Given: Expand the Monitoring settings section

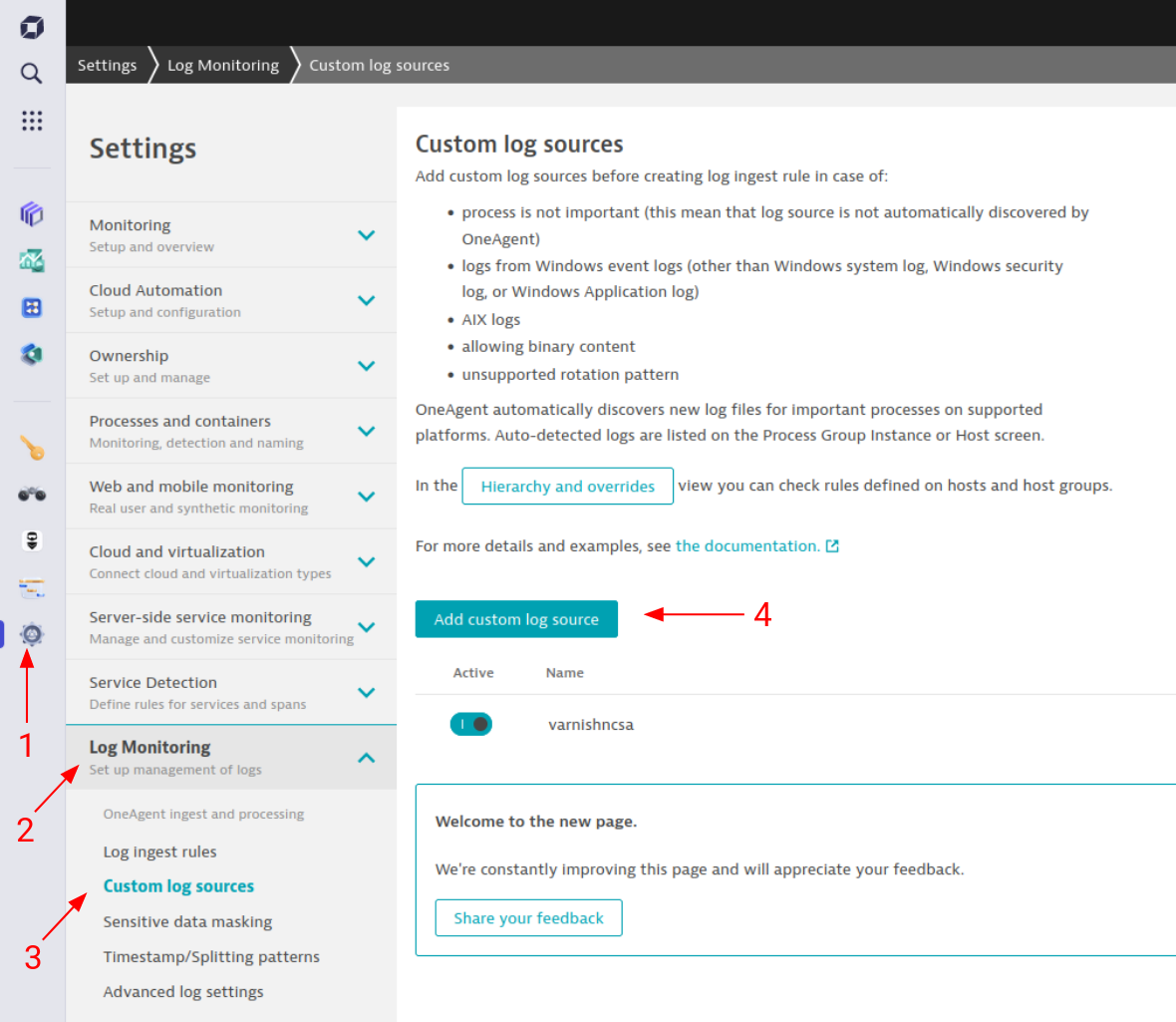Looking at the screenshot, I should [366, 235].
